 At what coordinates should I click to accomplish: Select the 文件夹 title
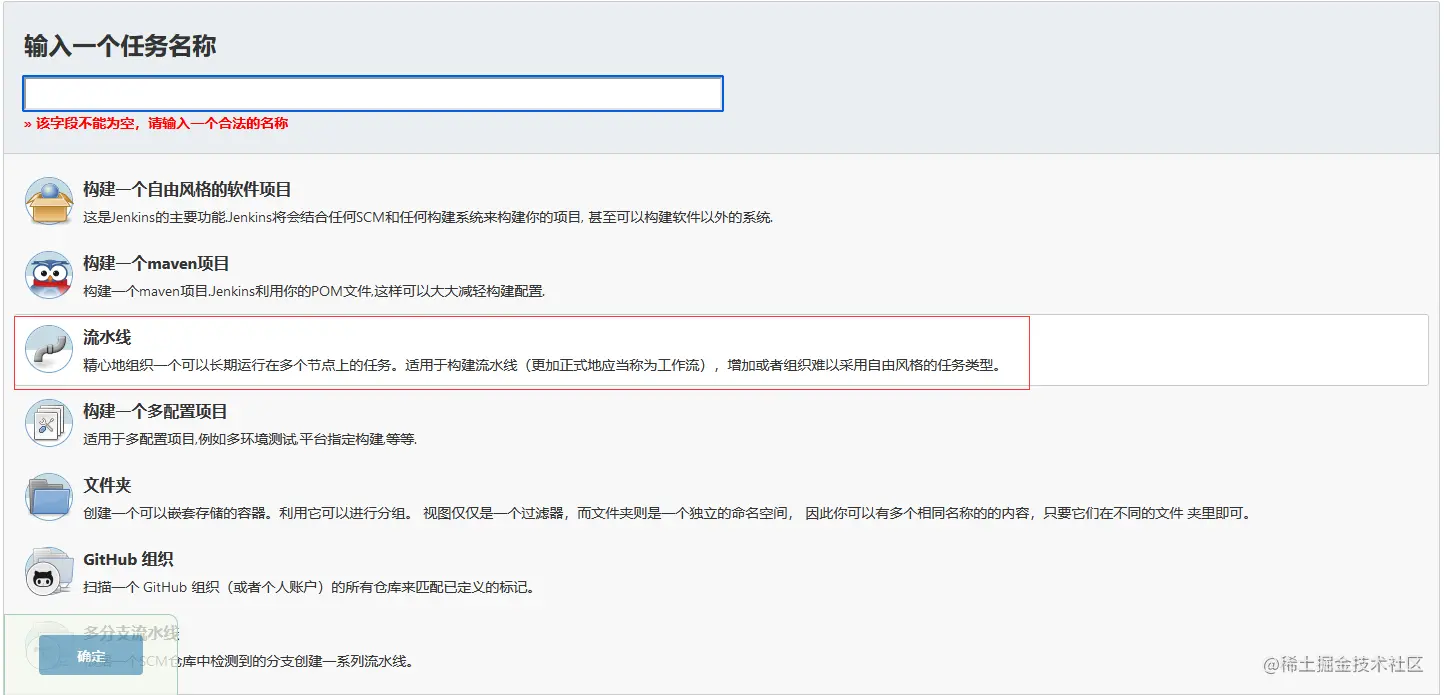(107, 485)
